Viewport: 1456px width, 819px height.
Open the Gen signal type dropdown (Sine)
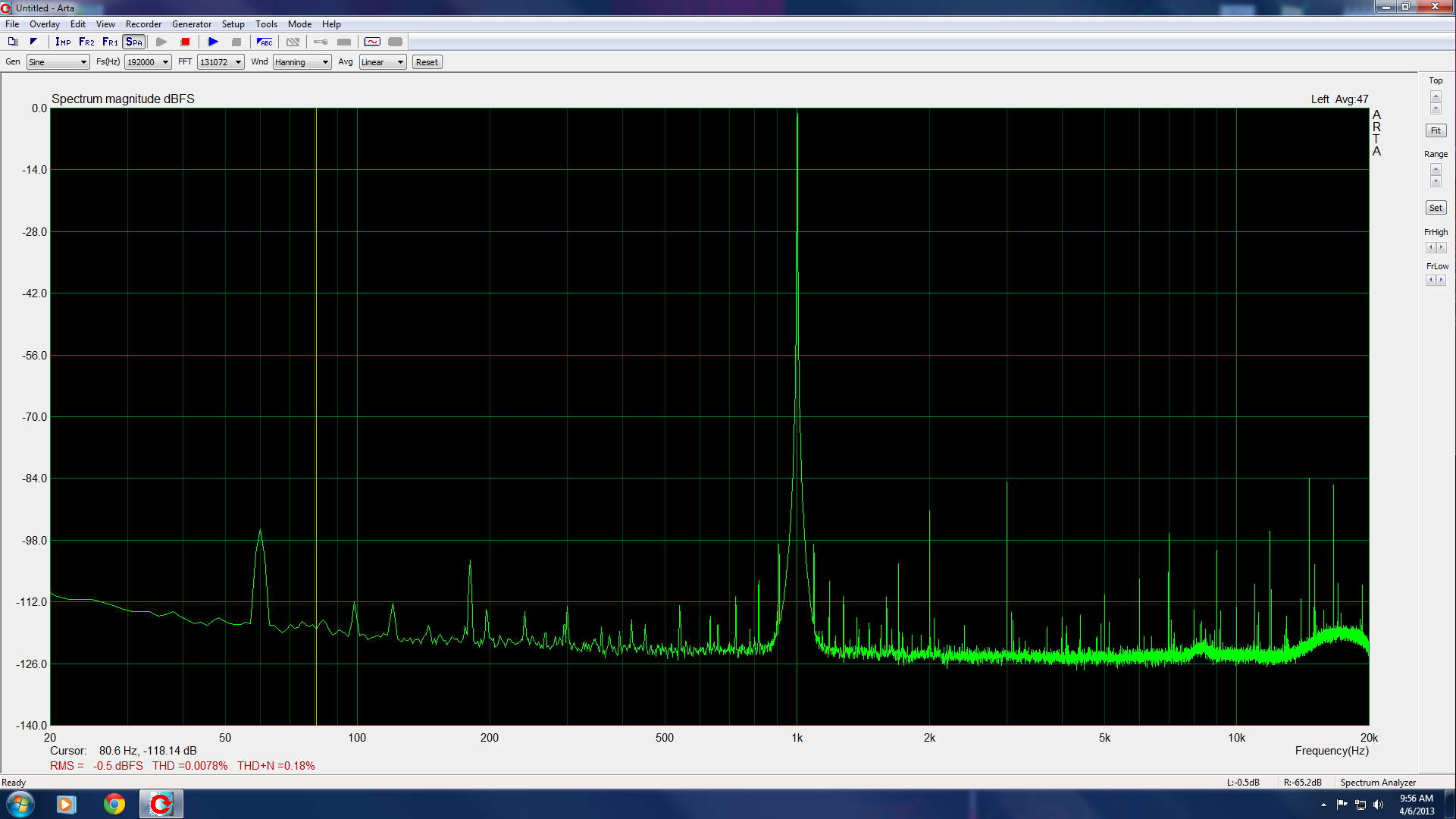click(x=58, y=62)
